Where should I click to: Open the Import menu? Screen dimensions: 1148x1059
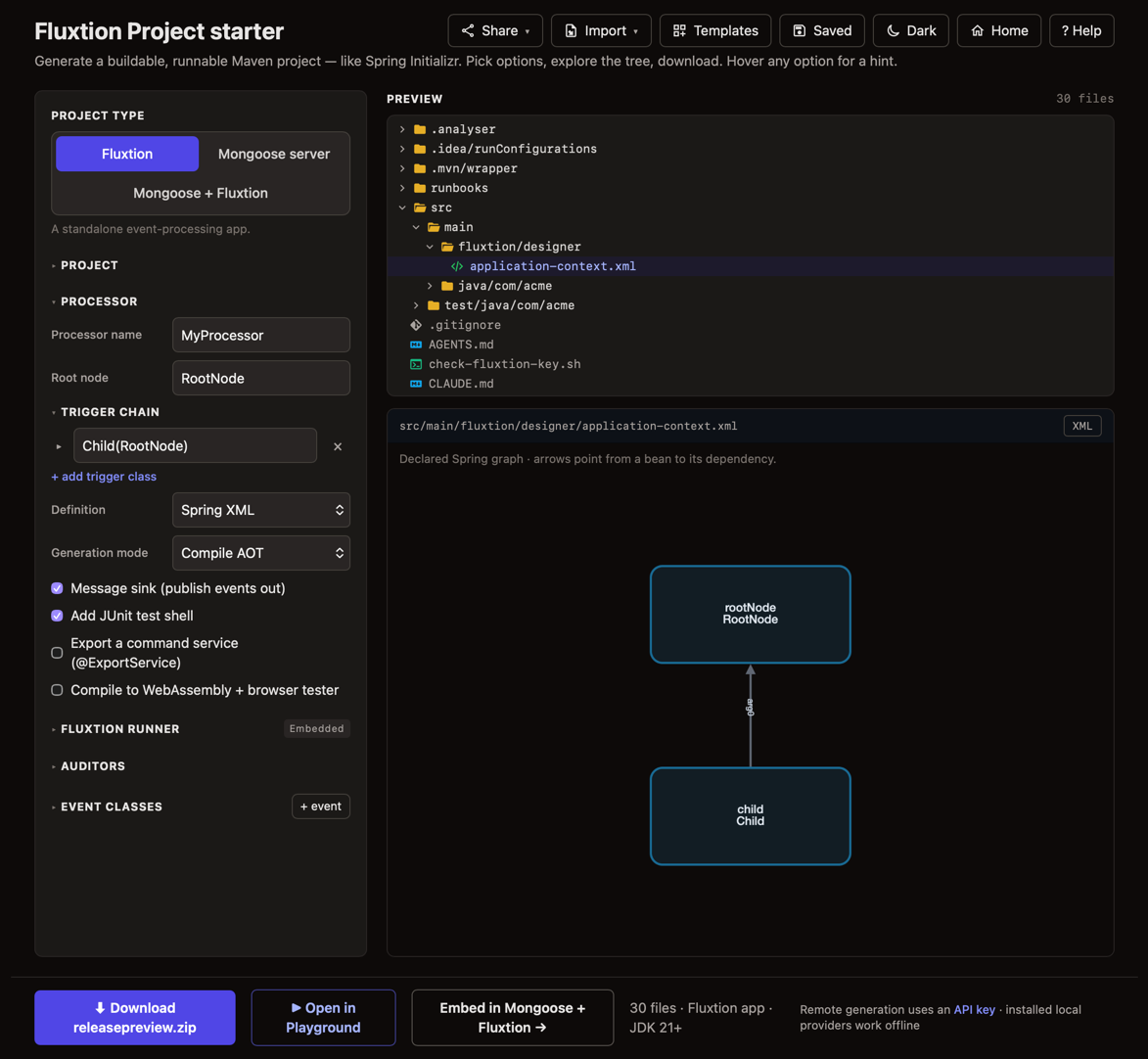point(601,30)
